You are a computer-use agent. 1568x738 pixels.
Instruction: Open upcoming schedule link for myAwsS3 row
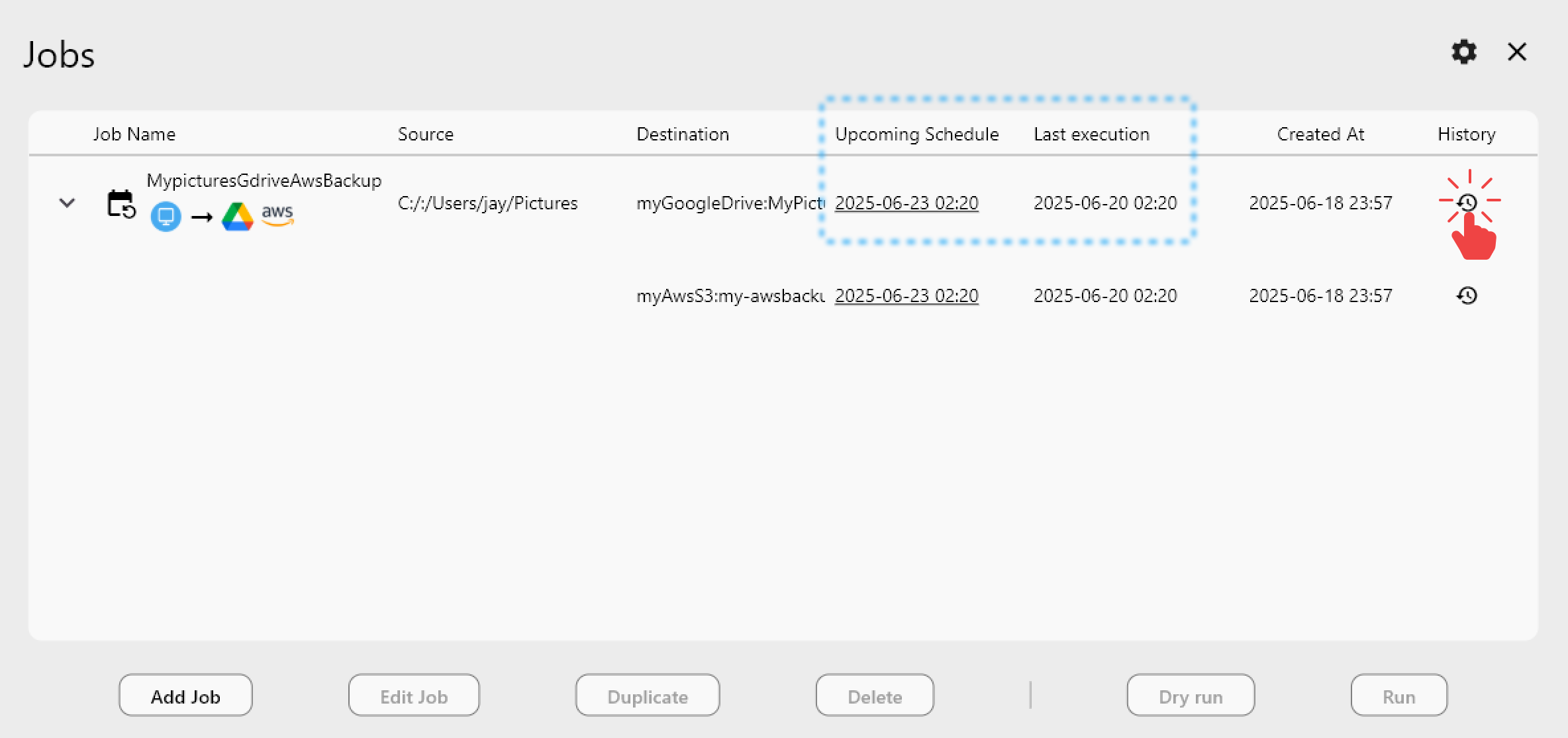[906, 295]
